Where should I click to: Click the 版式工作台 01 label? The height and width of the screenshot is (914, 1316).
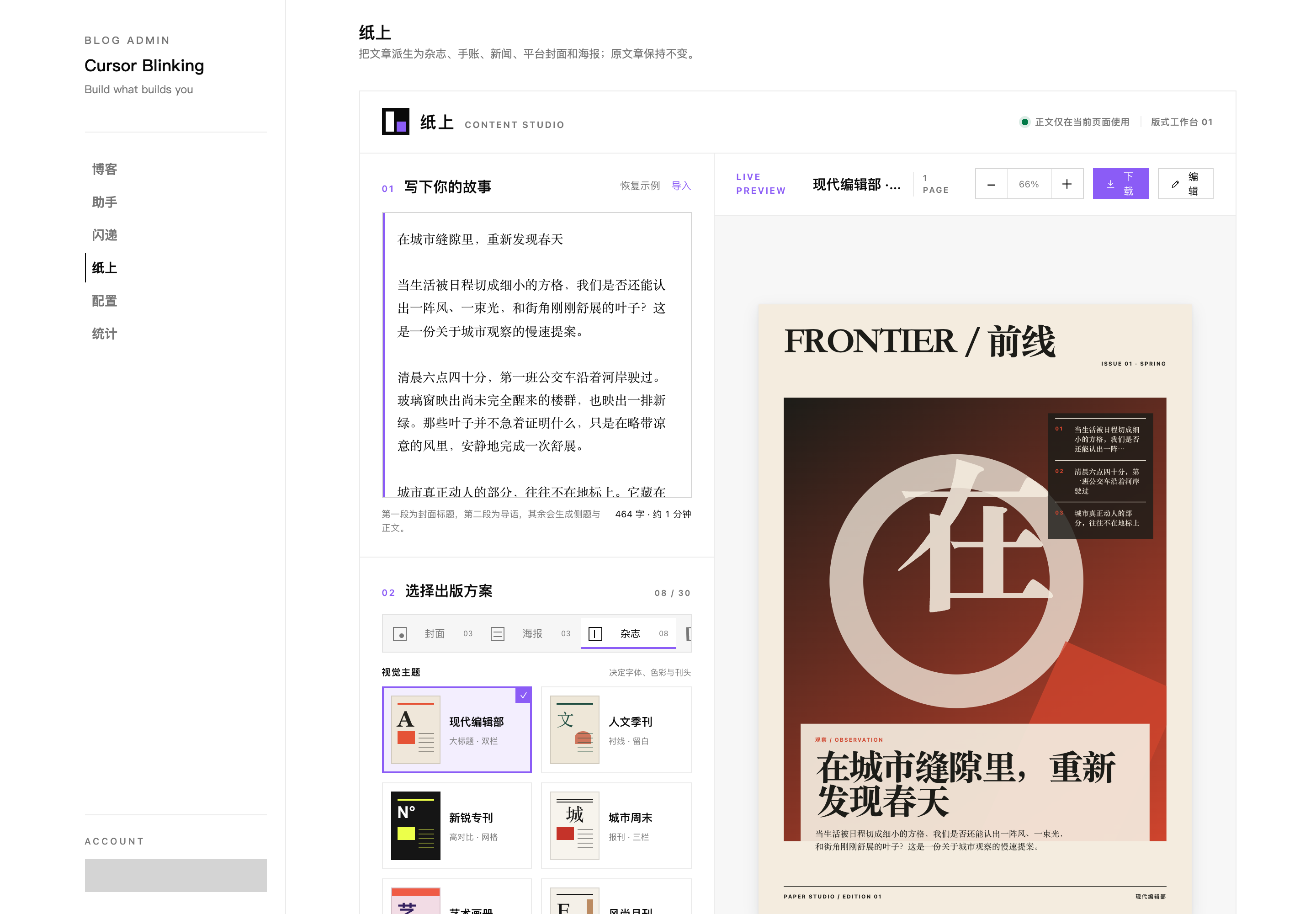tap(1181, 122)
